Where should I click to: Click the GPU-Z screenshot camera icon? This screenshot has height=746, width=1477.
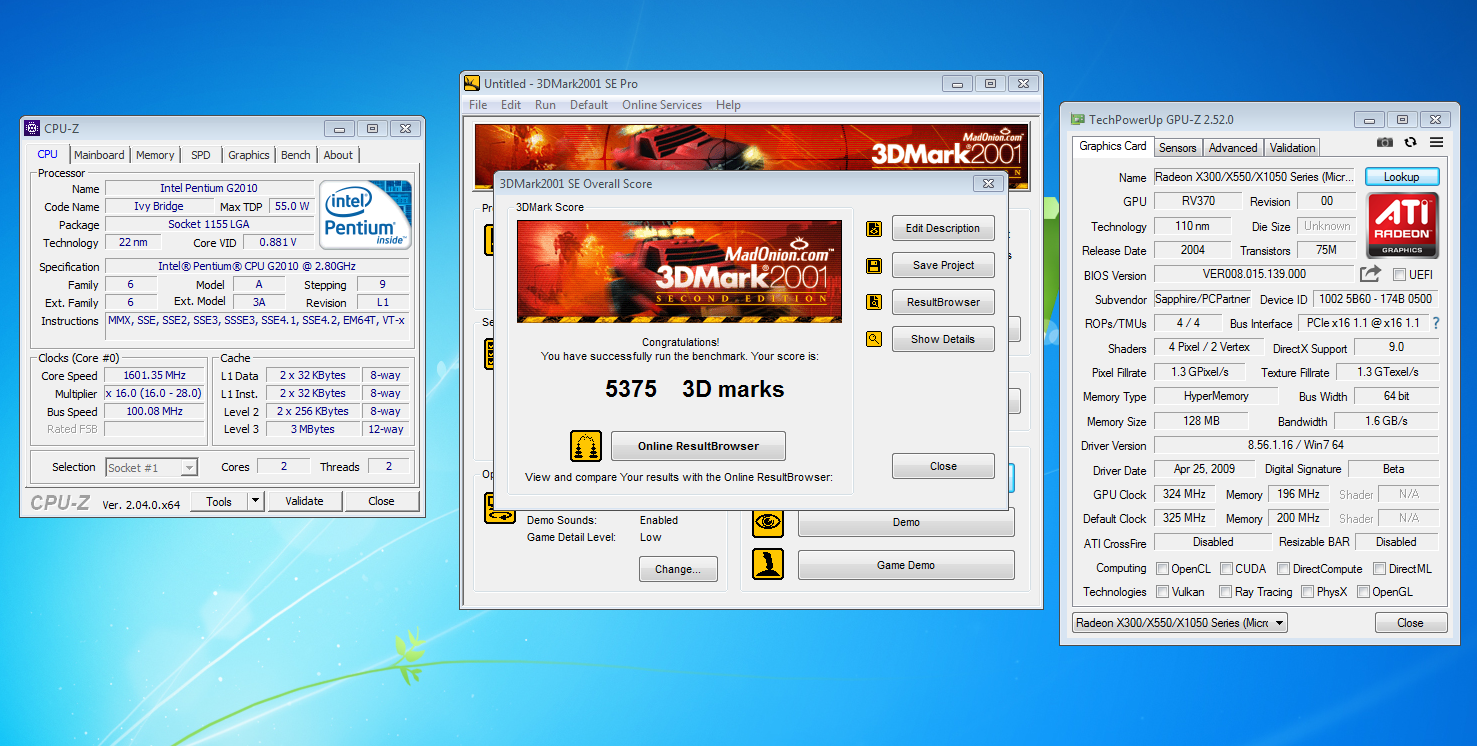[1385, 143]
